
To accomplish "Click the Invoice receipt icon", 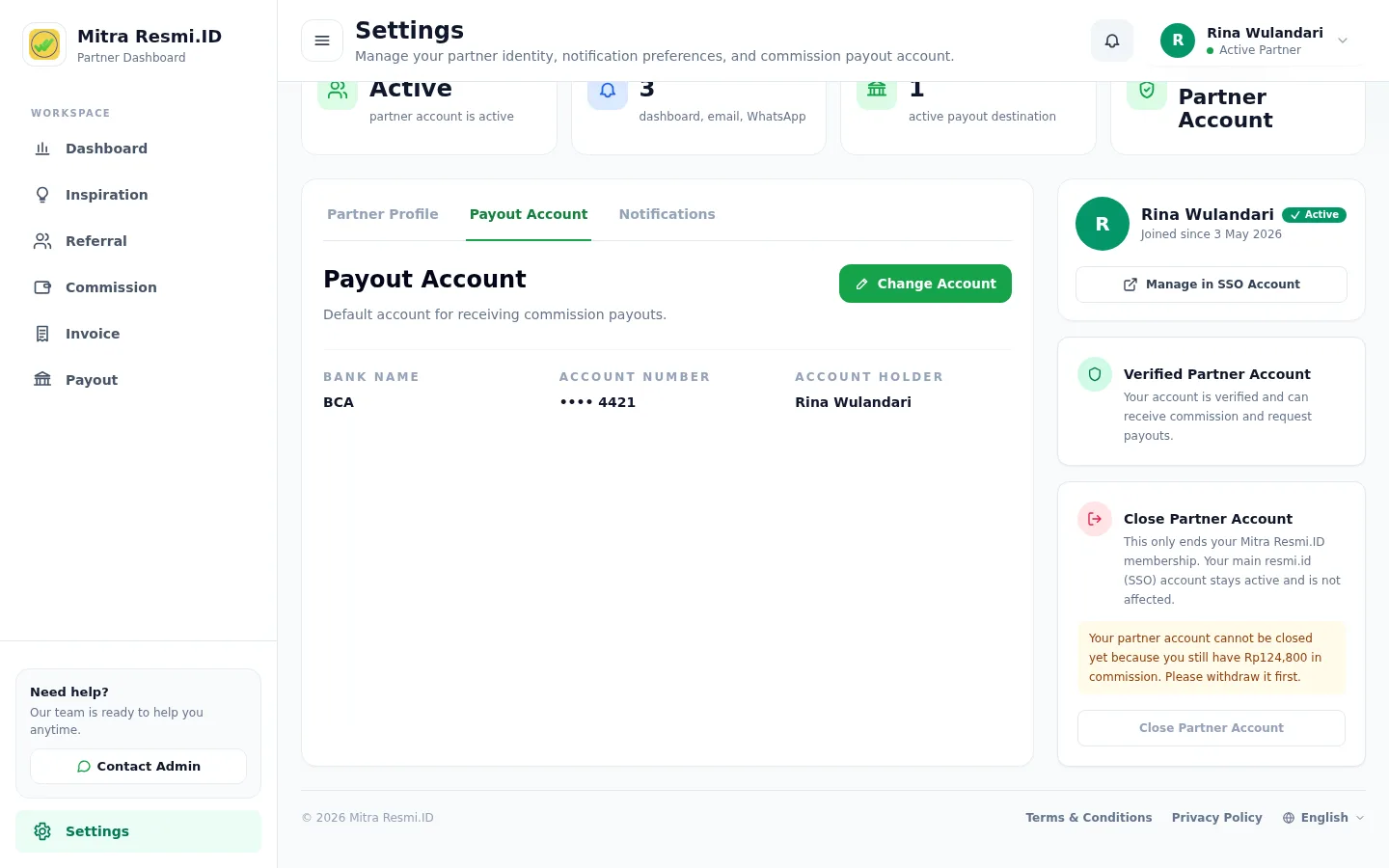I will click(42, 334).
